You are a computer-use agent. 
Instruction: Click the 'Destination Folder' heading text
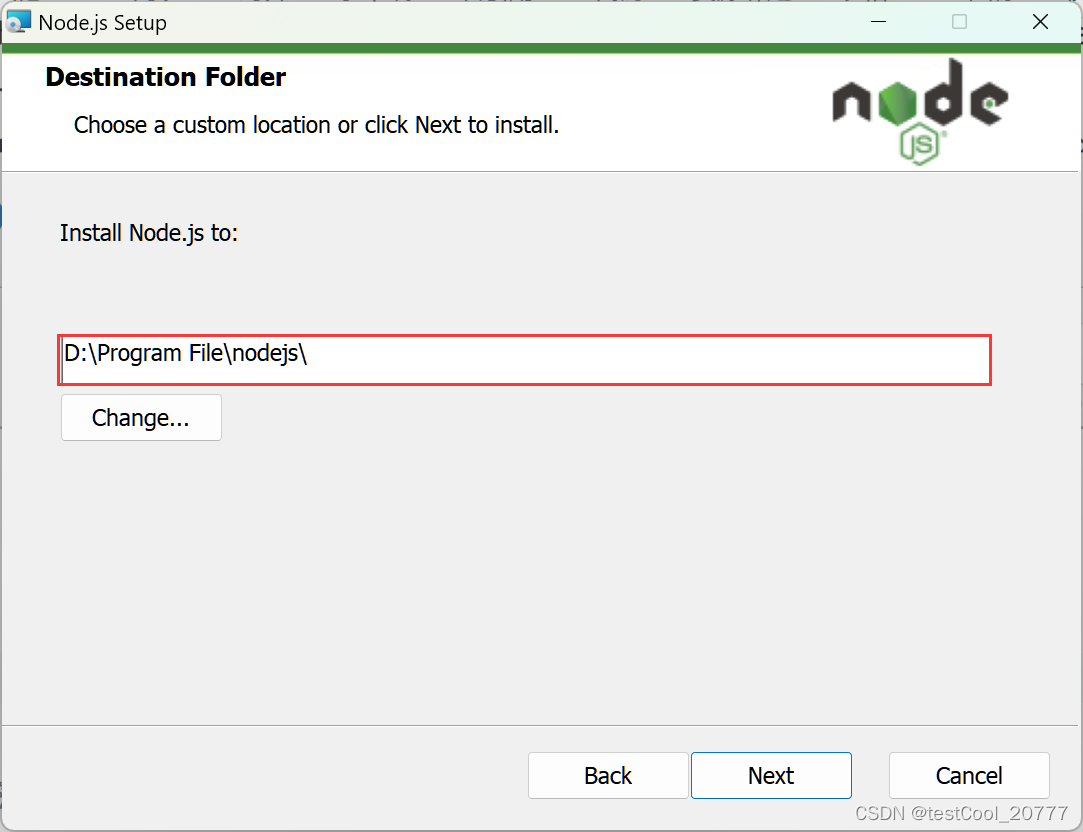pos(166,77)
